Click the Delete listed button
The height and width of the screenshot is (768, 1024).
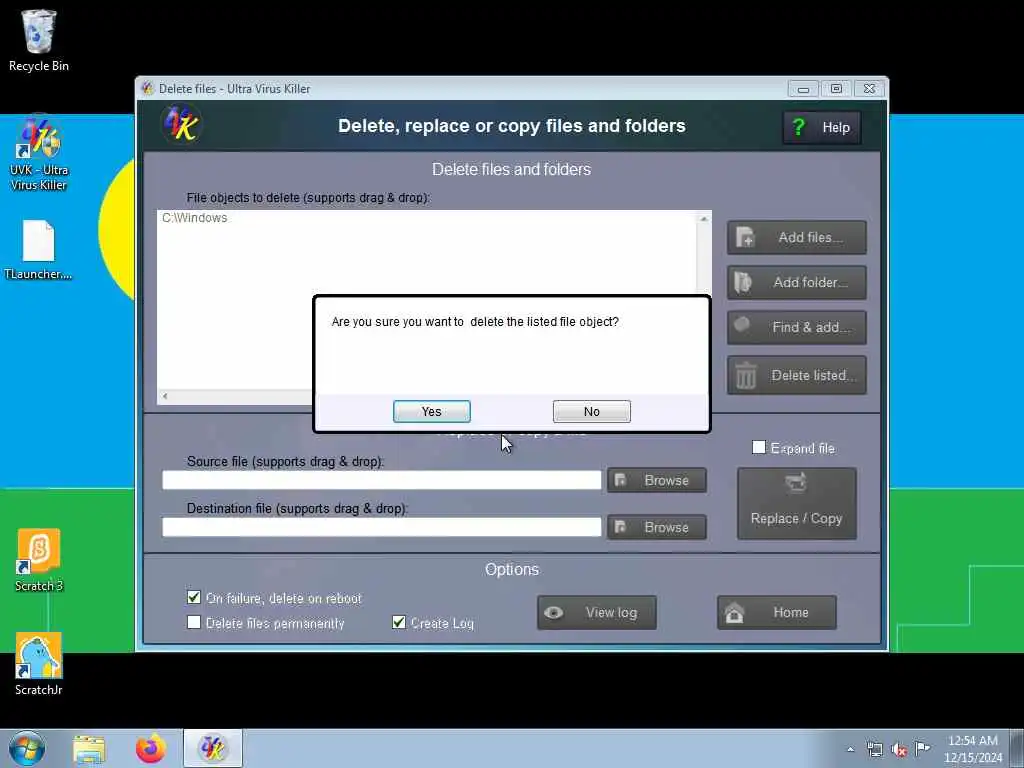pos(797,375)
